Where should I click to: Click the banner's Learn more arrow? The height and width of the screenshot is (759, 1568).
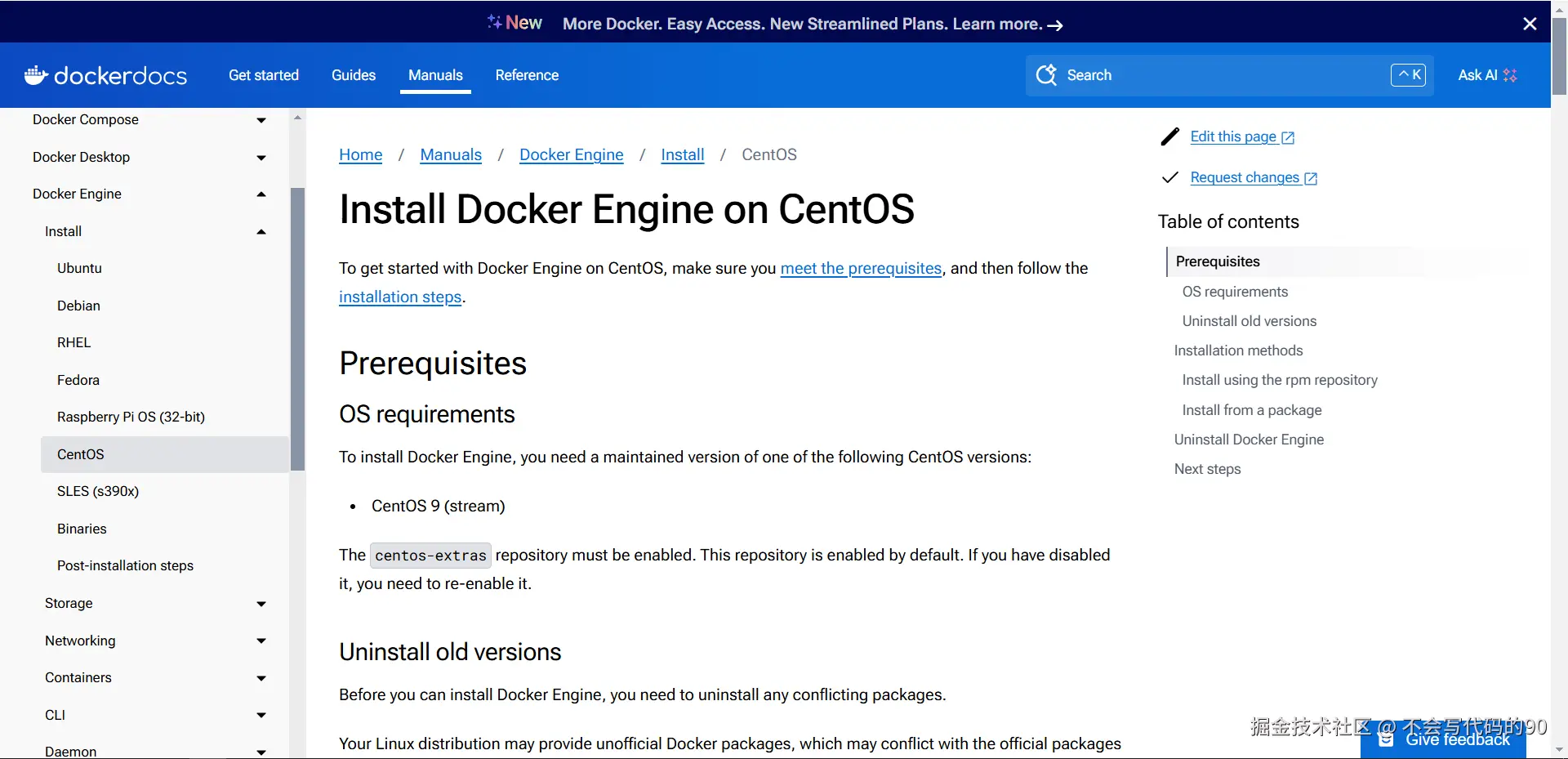[1055, 25]
